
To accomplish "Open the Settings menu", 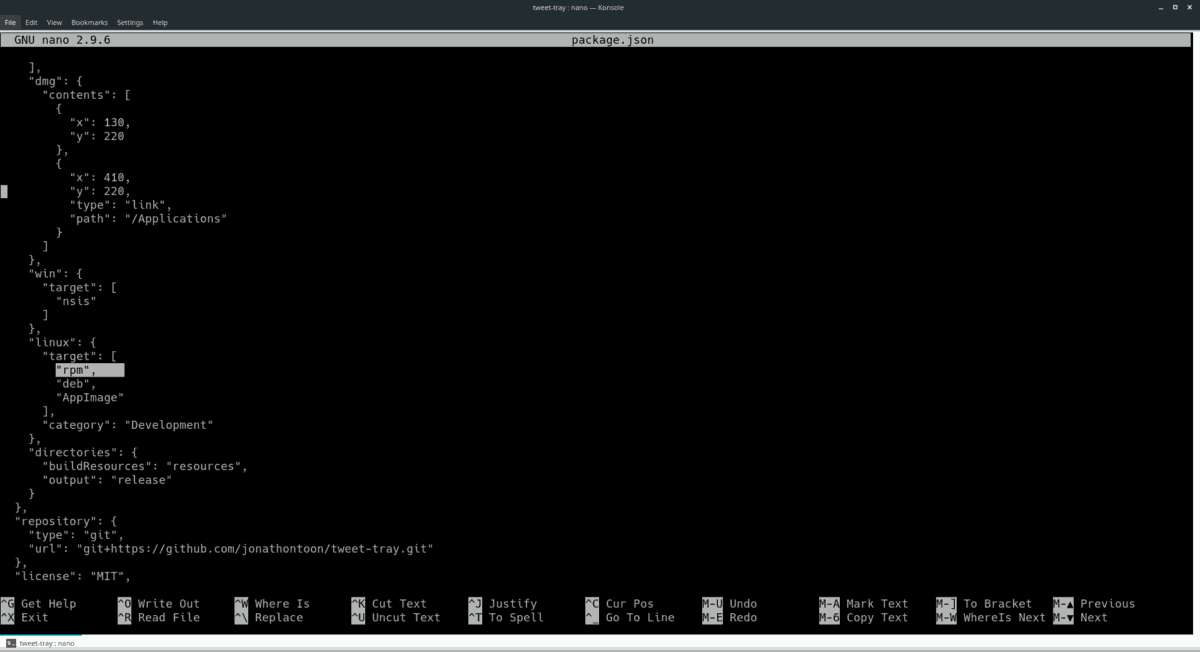I will (x=130, y=22).
